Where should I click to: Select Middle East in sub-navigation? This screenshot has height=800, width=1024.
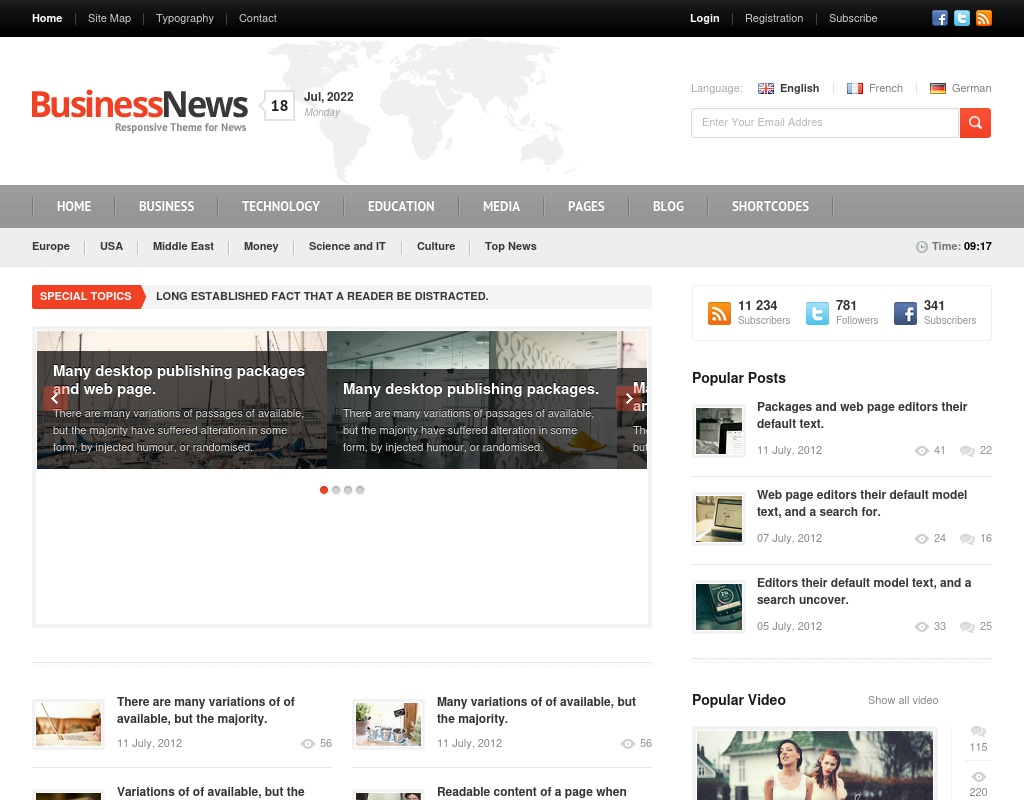pyautogui.click(x=183, y=246)
